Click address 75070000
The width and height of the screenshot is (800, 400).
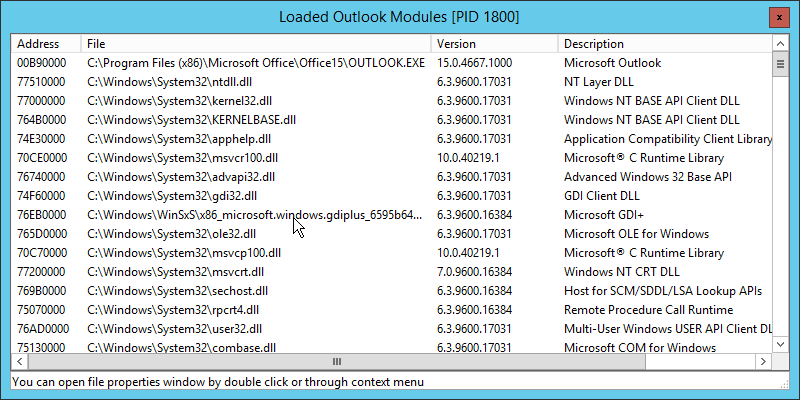(41, 310)
